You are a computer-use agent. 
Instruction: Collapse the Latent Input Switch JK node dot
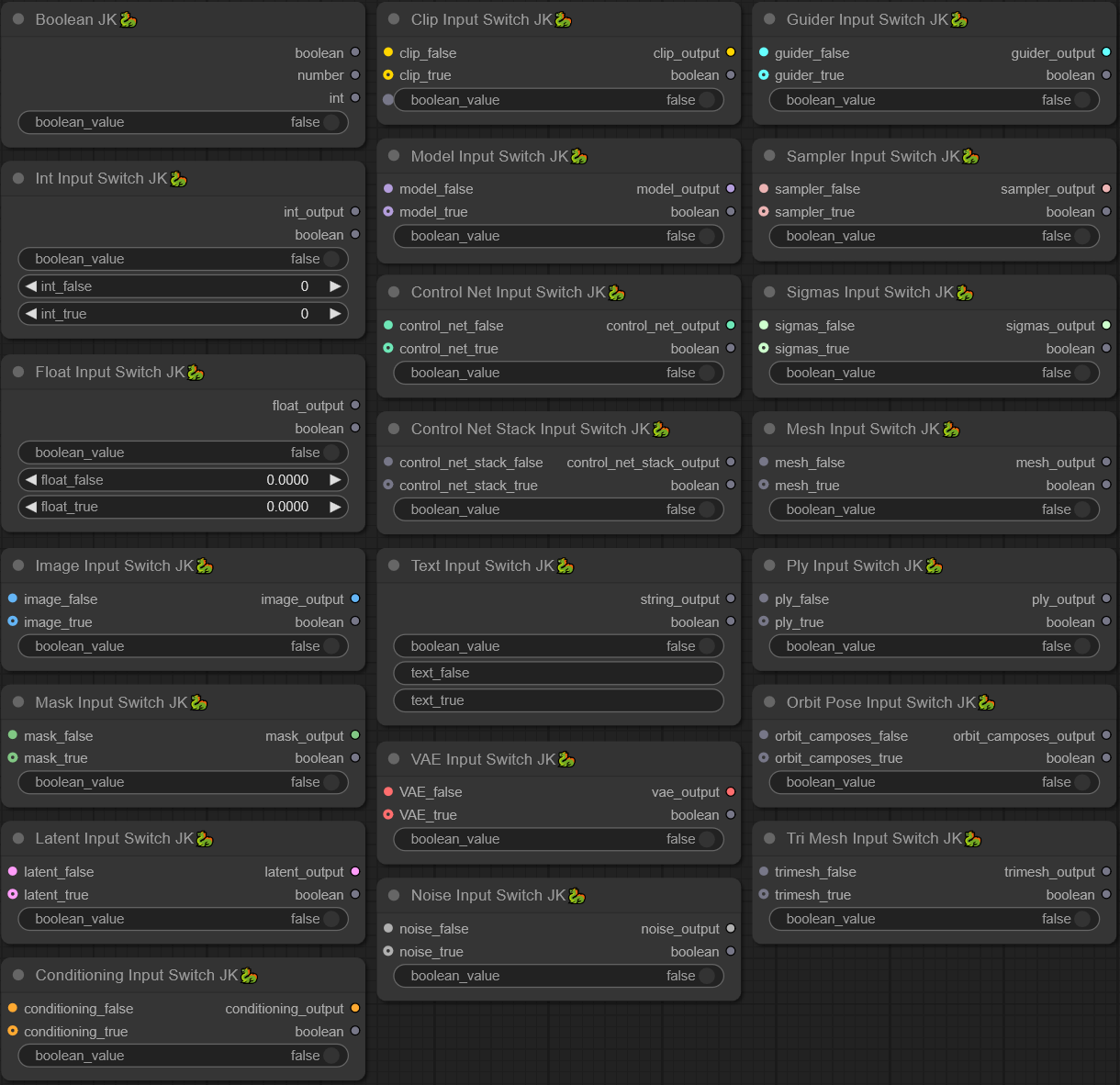(x=18, y=838)
